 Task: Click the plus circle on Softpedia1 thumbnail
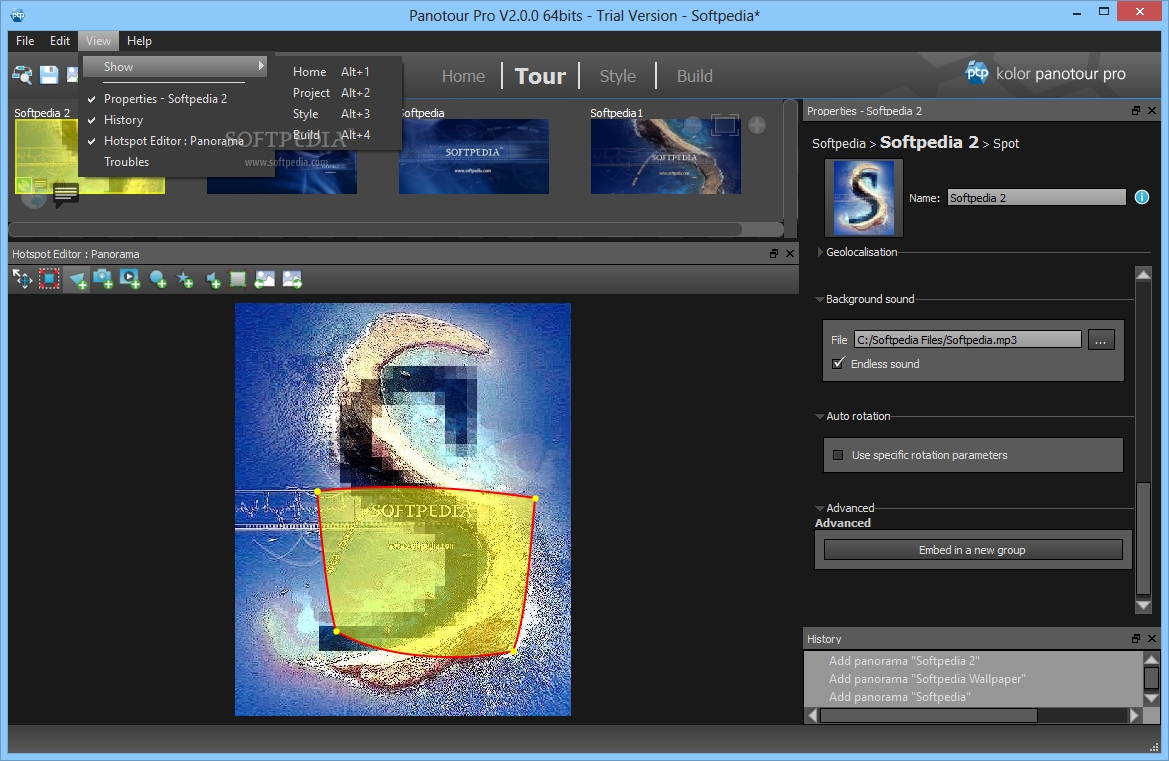(x=757, y=125)
